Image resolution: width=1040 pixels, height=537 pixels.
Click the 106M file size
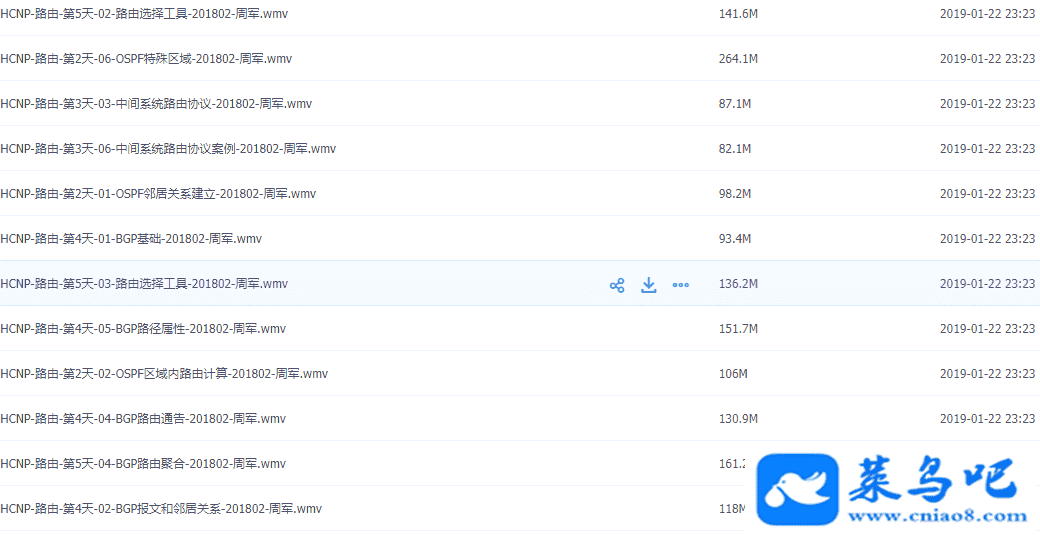tap(734, 374)
